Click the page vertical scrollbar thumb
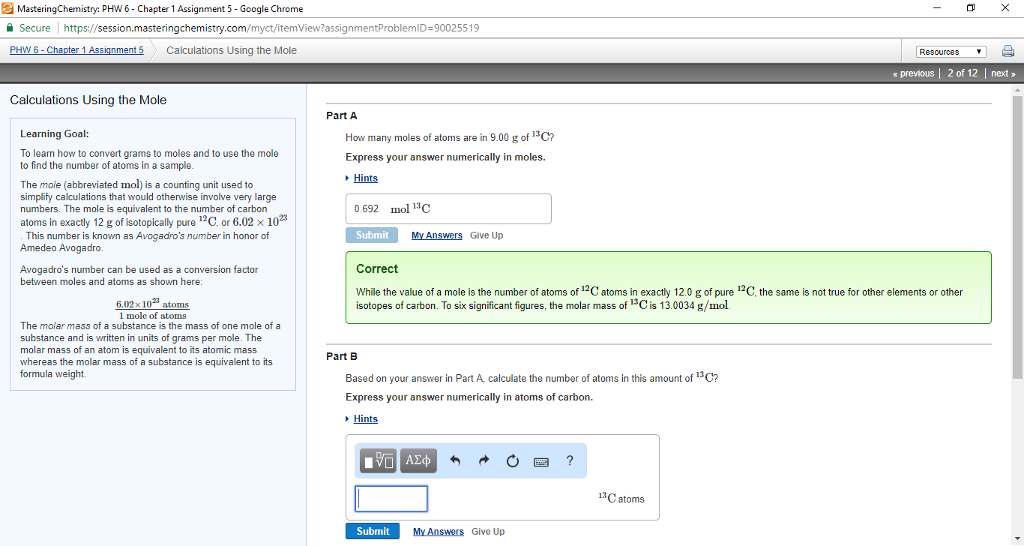The width and height of the screenshot is (1024, 546). (x=1017, y=237)
